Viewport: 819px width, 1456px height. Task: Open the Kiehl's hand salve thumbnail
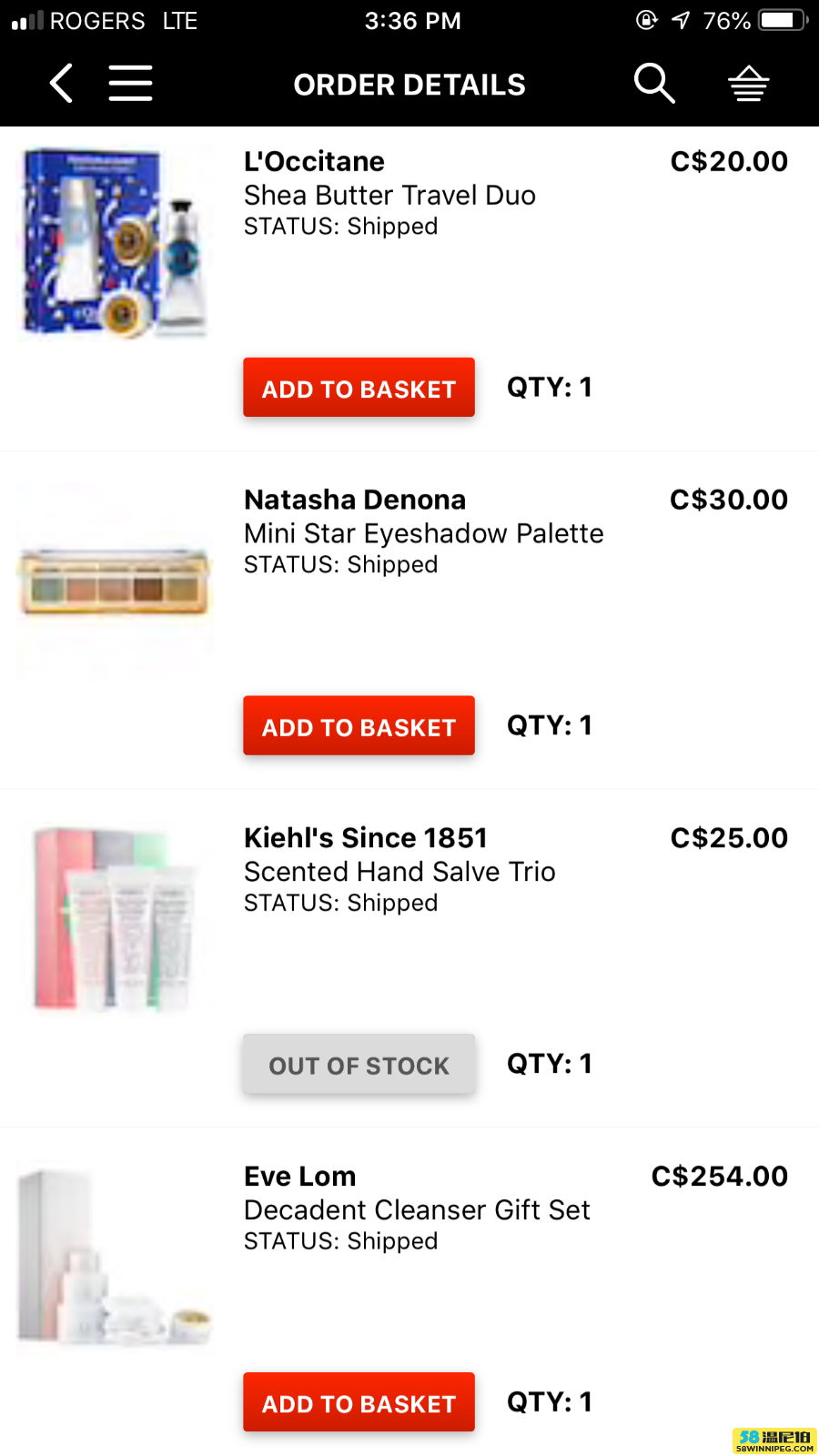(x=115, y=919)
